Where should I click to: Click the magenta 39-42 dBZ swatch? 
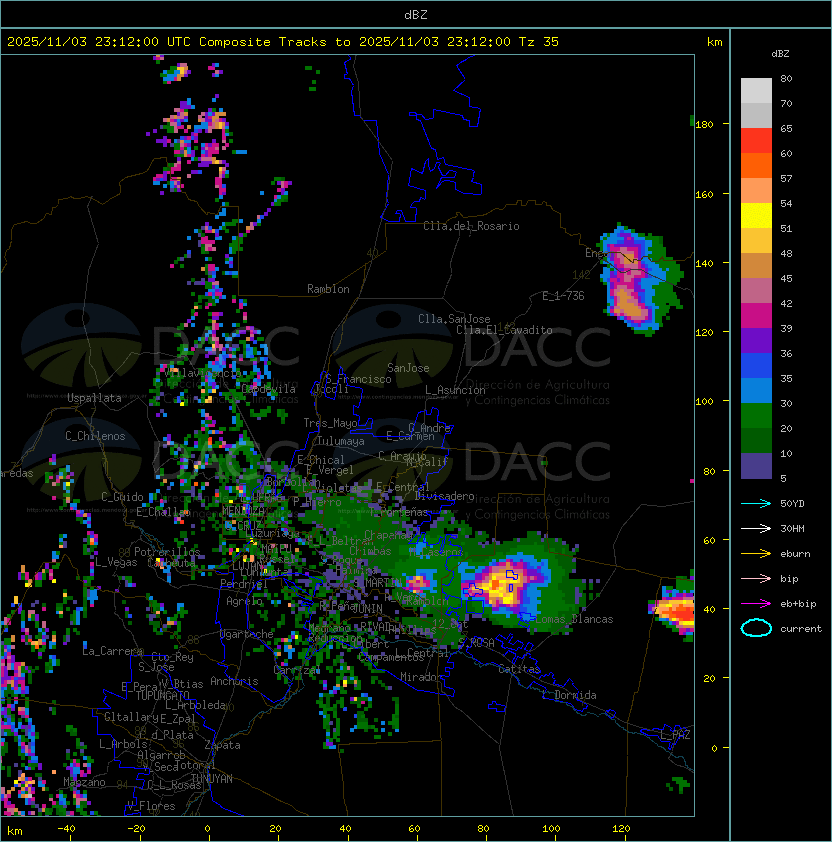[x=756, y=316]
